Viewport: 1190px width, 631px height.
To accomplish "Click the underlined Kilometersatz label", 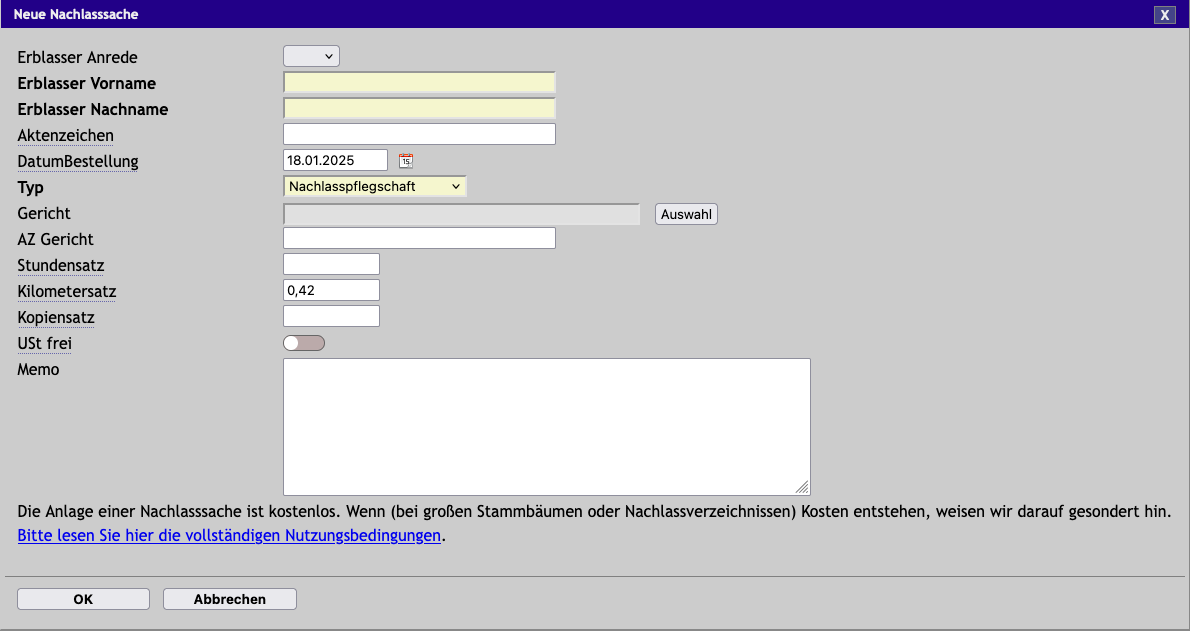I will pos(66,291).
